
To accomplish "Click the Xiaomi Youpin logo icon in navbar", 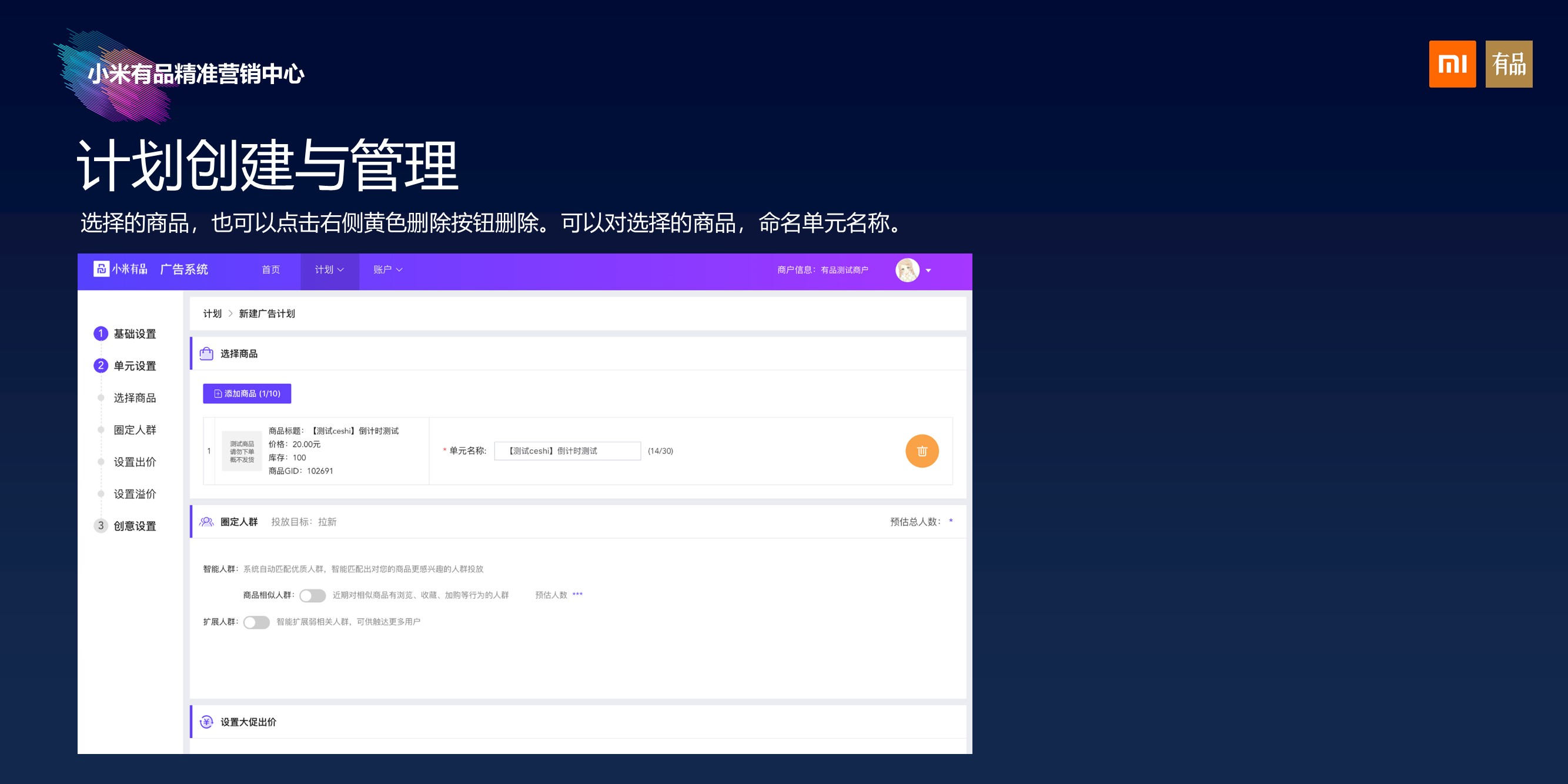I will [101, 269].
